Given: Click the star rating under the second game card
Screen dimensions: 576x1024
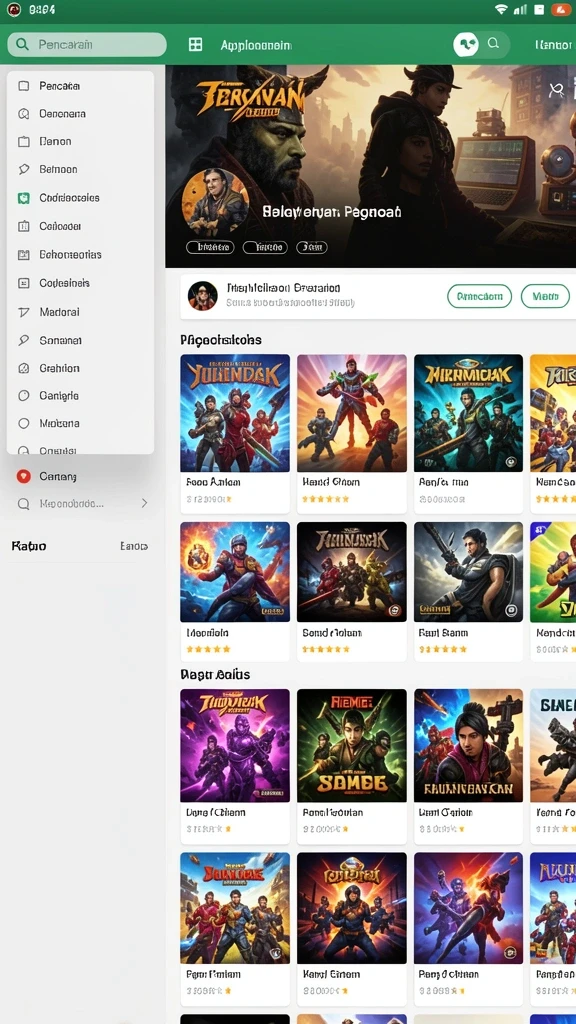Looking at the screenshot, I should [x=325, y=499].
